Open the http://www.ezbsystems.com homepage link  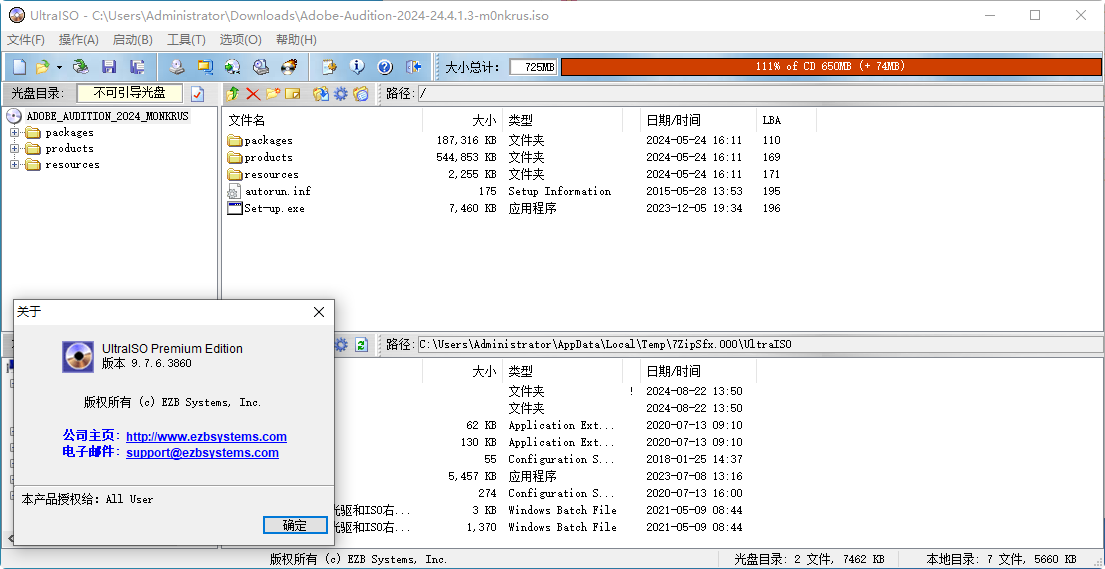coord(206,437)
